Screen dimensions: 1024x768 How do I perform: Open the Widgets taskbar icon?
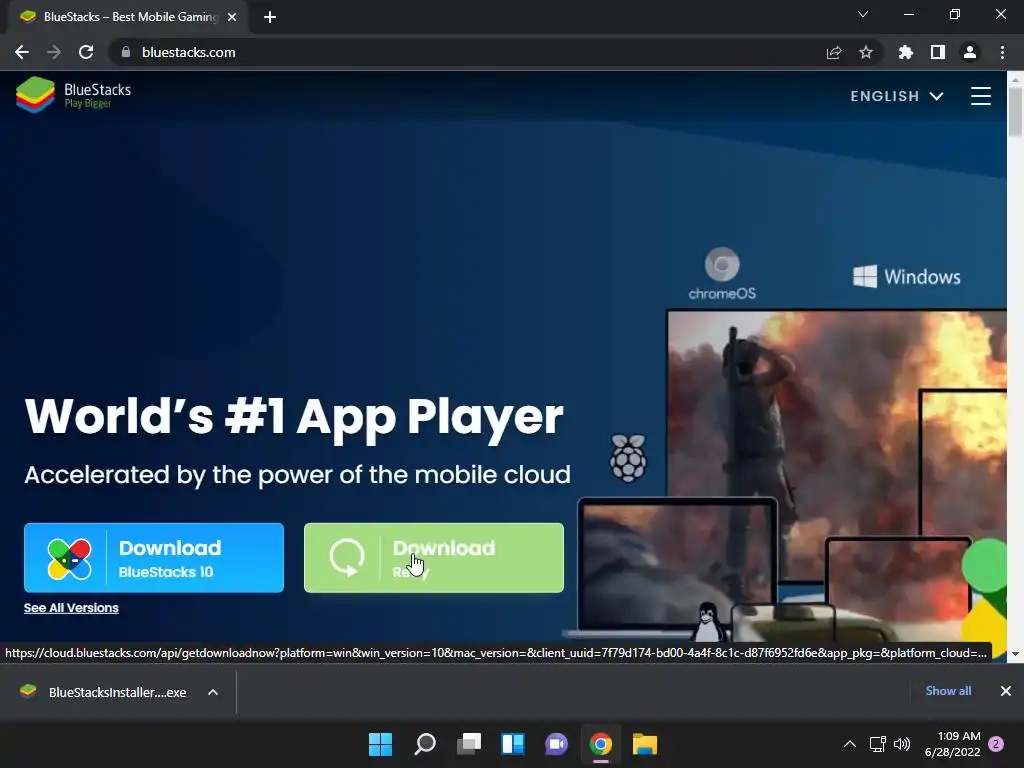coord(513,744)
